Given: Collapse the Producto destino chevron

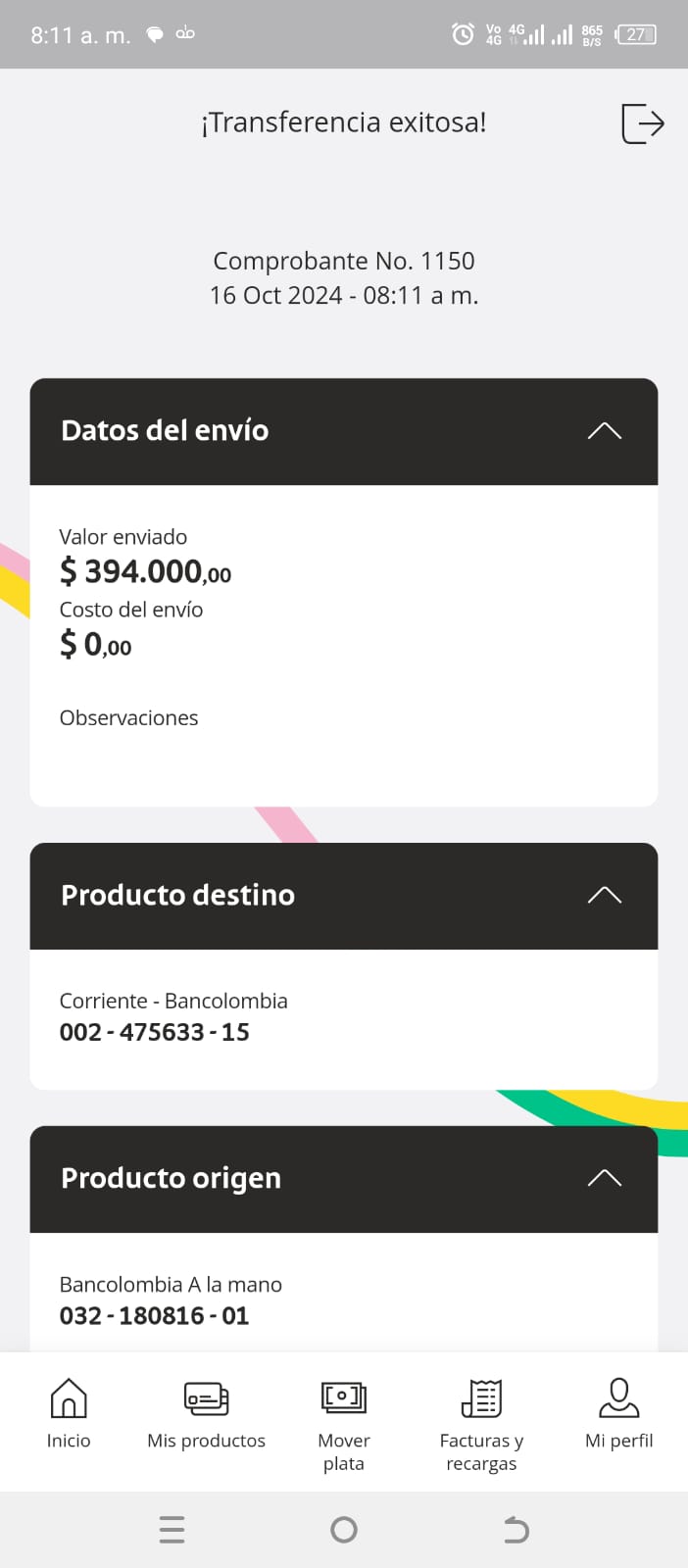Looking at the screenshot, I should tap(604, 895).
